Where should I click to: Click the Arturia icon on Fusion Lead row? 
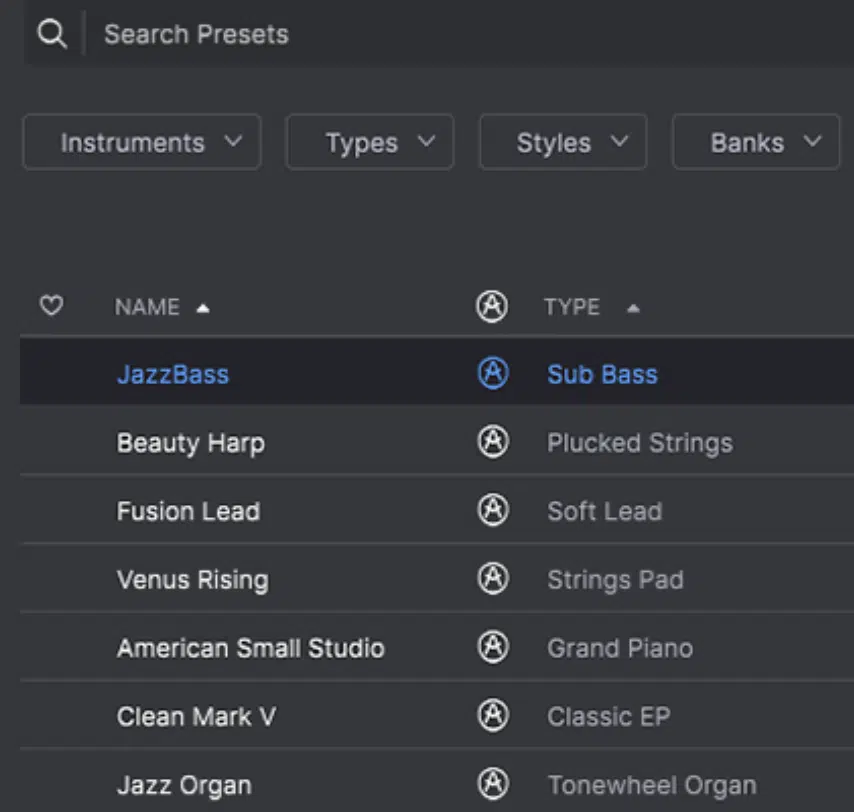[x=493, y=510]
